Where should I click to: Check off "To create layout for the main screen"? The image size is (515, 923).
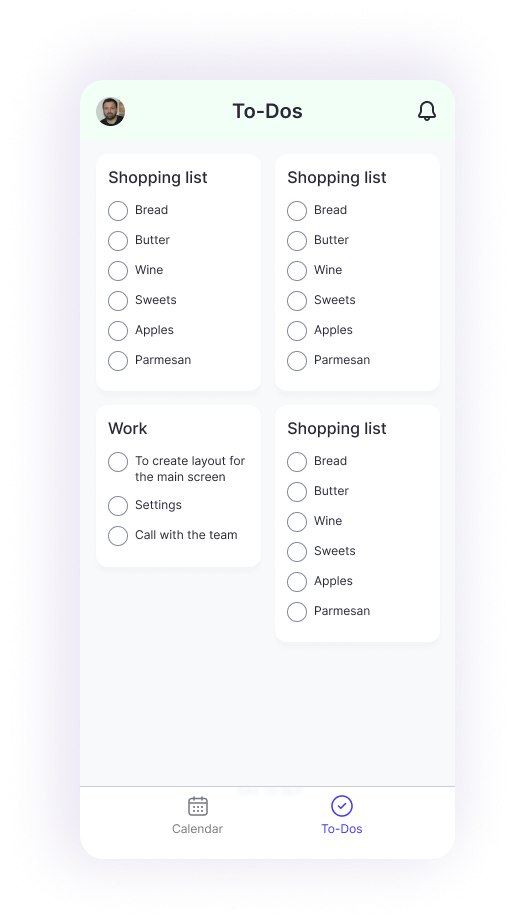pos(118,462)
